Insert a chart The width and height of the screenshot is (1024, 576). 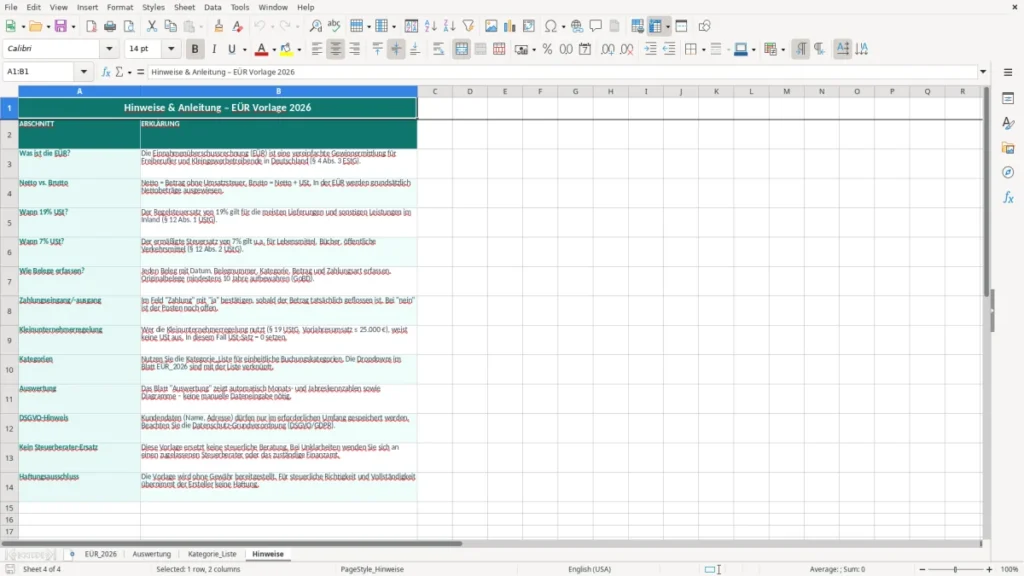coord(509,26)
